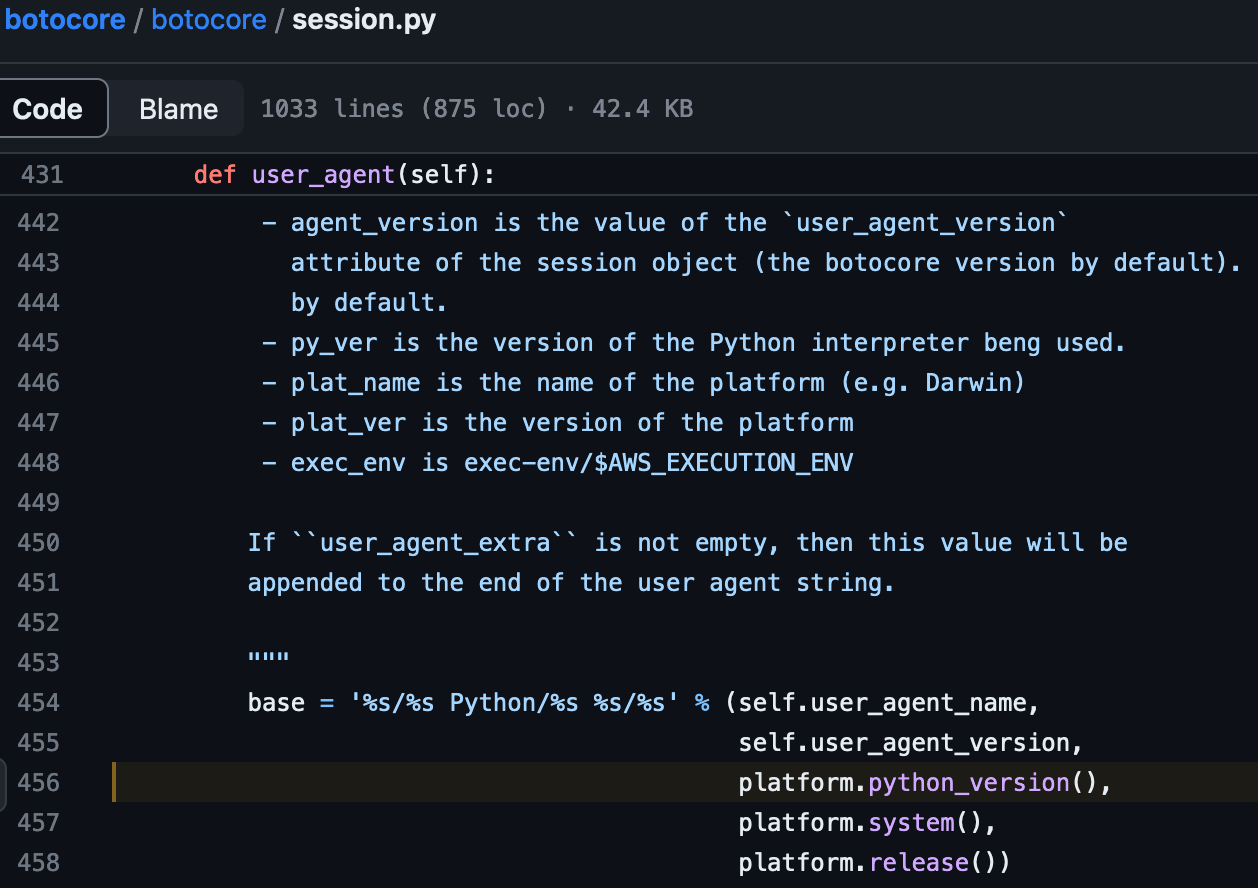The width and height of the screenshot is (1258, 888).
Task: Select line number 447
Action: [x=39, y=422]
